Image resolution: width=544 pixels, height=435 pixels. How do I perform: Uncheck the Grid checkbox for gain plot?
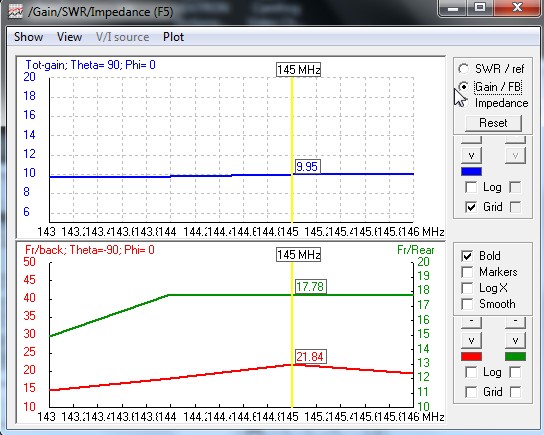pos(471,207)
